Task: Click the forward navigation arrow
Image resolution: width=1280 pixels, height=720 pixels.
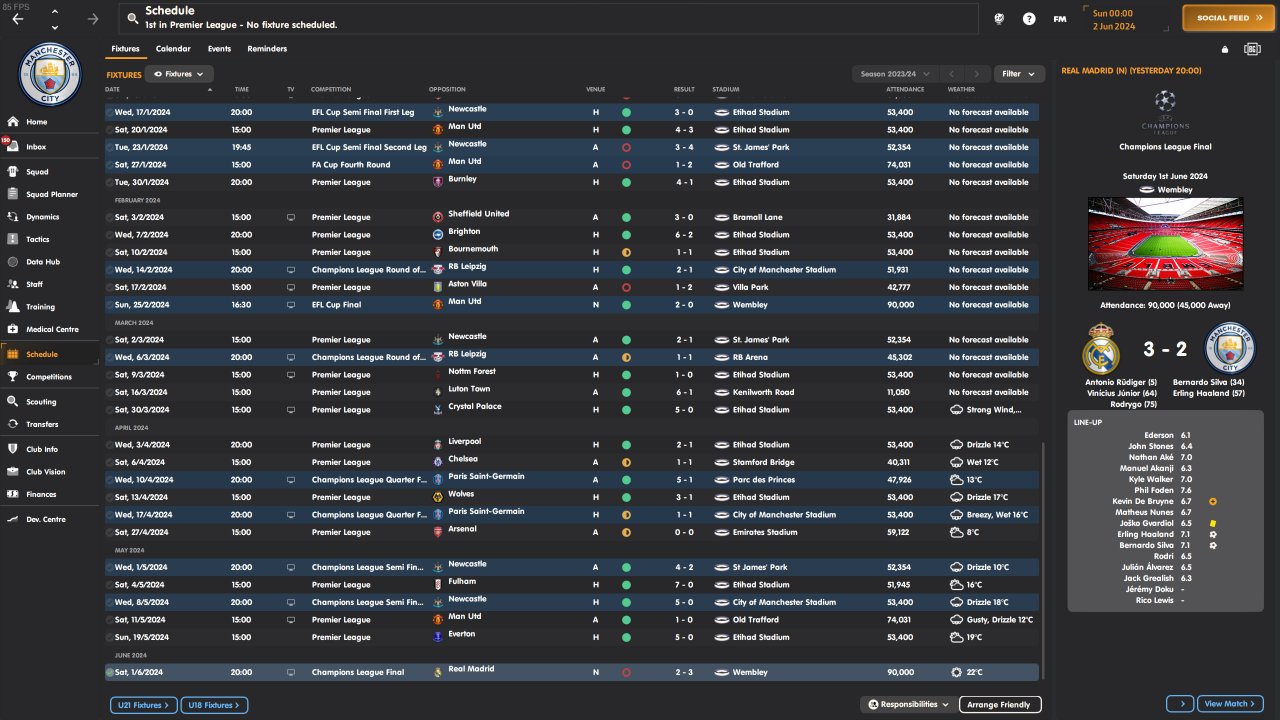Action: 93,18
